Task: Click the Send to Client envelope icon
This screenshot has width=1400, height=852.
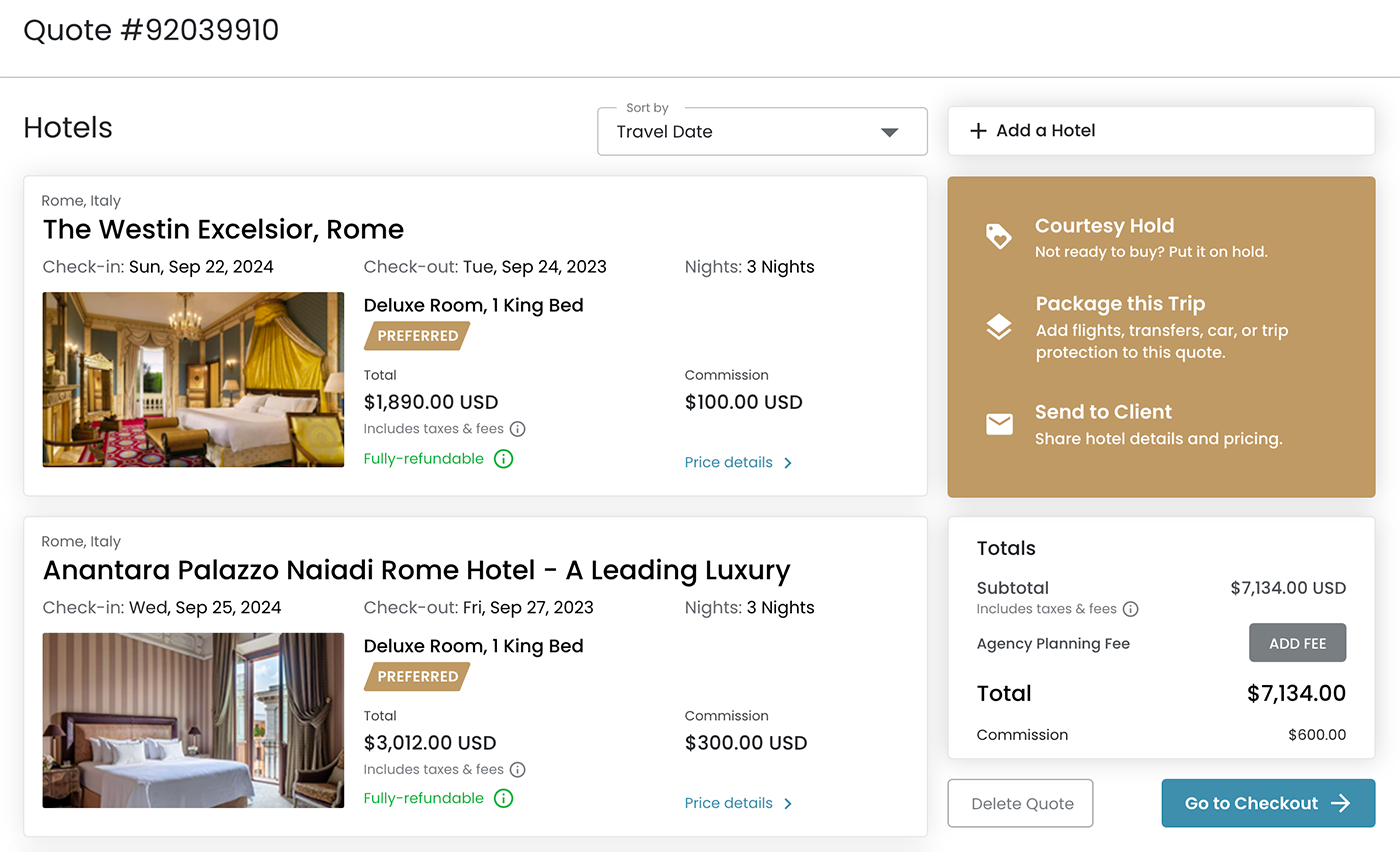Action: point(998,424)
